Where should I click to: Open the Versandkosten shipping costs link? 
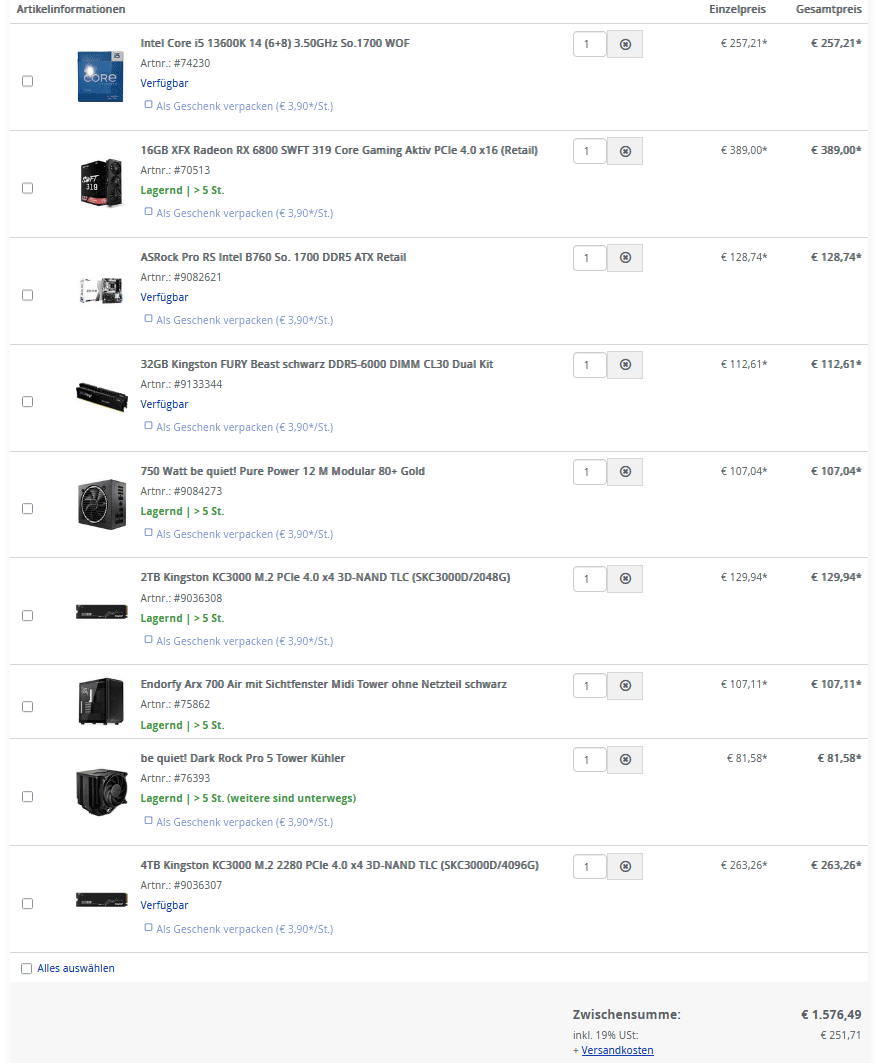tap(617, 1050)
